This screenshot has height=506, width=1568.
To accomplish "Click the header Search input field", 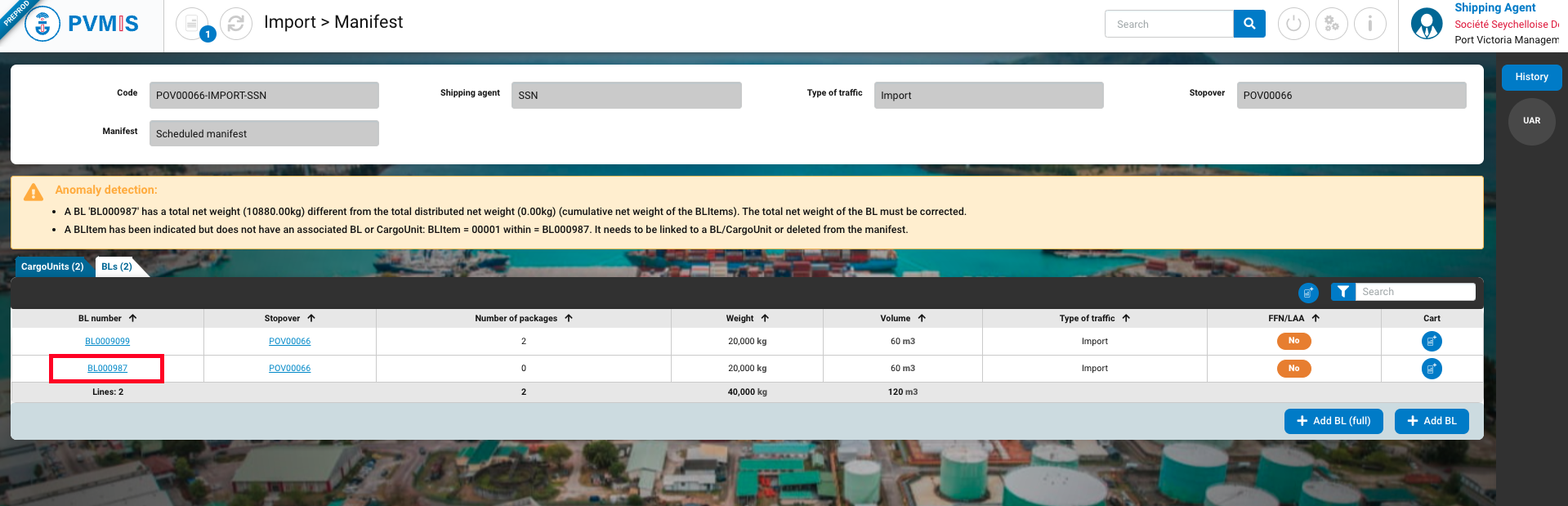I will pyautogui.click(x=1168, y=25).
